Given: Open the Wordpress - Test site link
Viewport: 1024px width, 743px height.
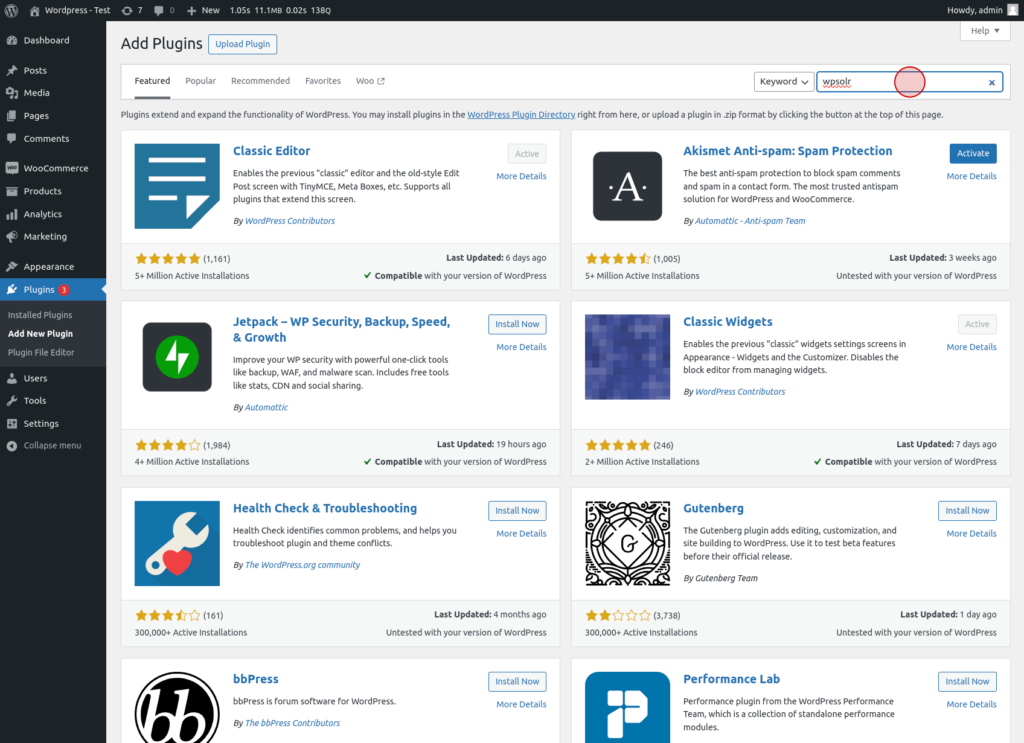Looking at the screenshot, I should [x=70, y=10].
